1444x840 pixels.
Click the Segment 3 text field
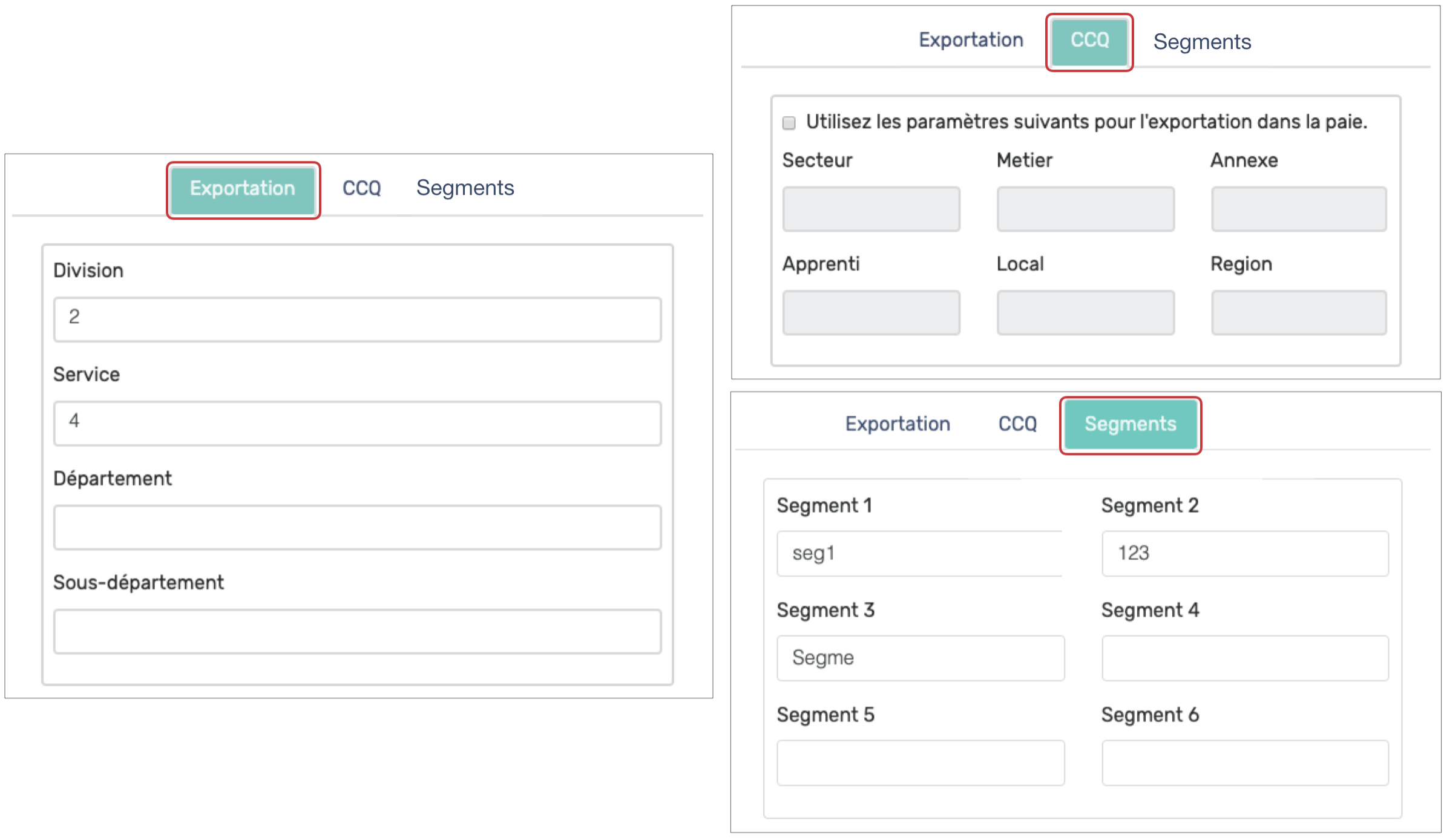point(920,658)
